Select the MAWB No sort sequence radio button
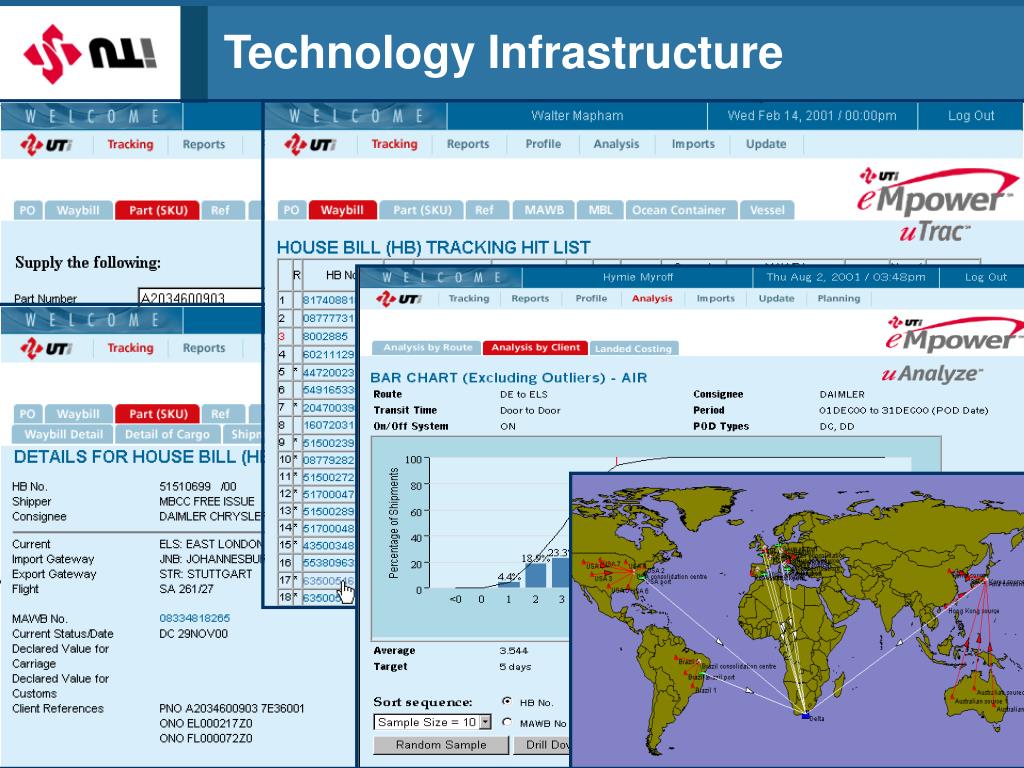The height and width of the screenshot is (768, 1024). coord(507,722)
